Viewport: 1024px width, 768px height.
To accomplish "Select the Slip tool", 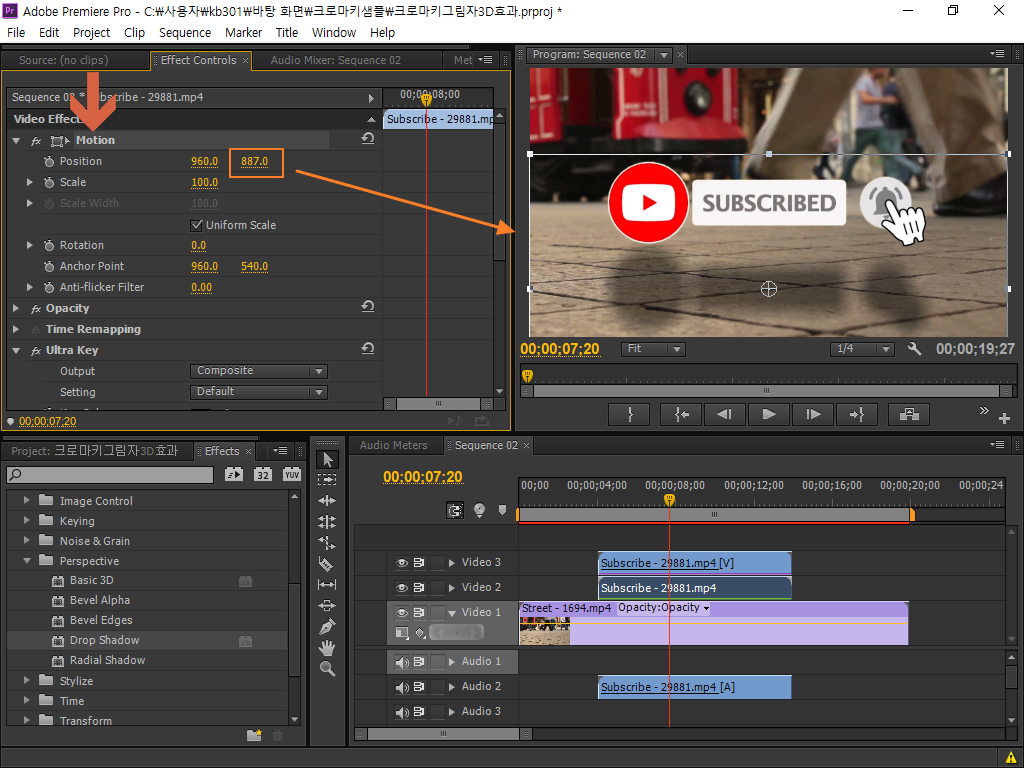I will point(327,584).
